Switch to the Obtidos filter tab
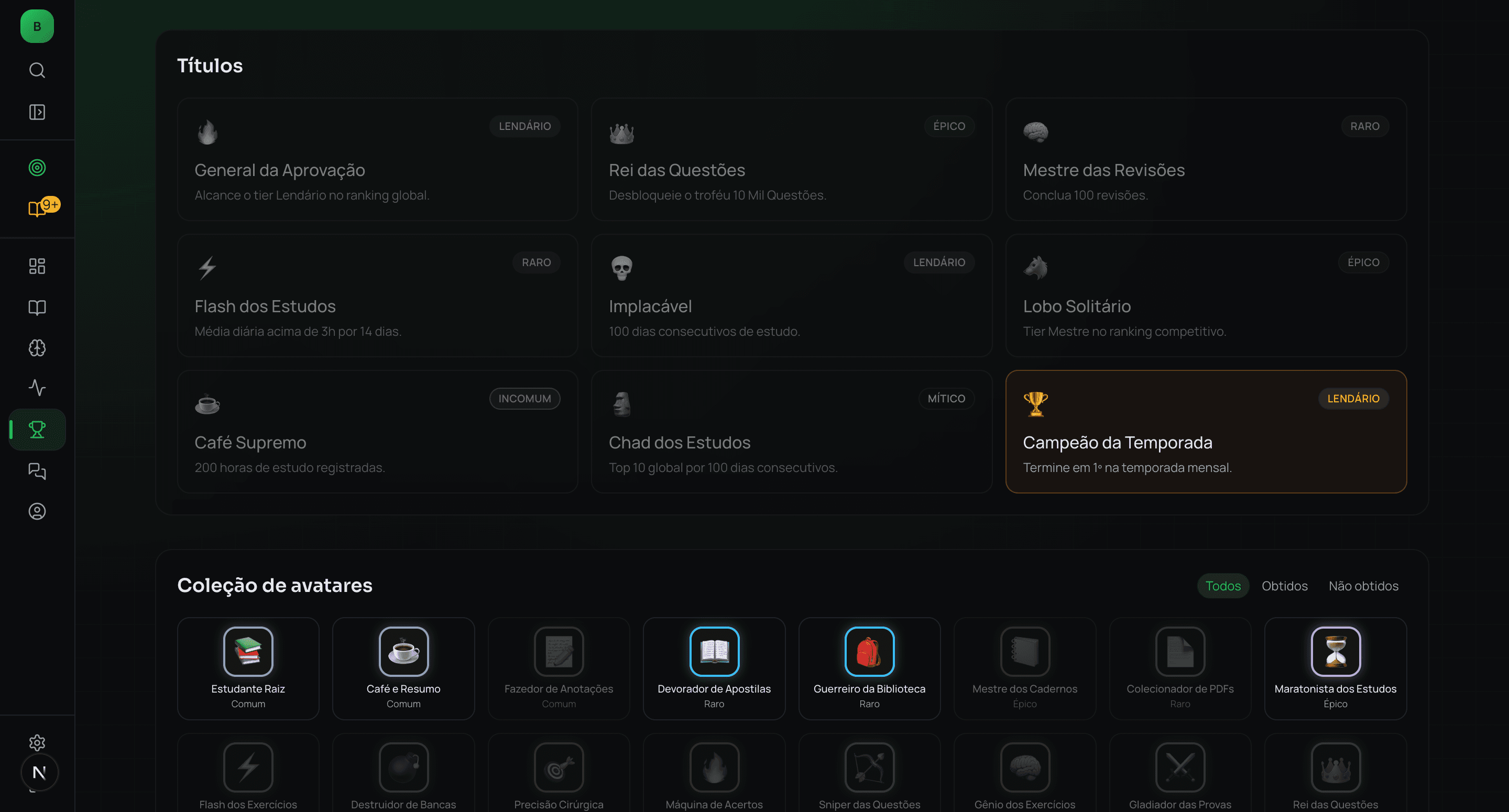Viewport: 1509px width, 812px height. point(1285,586)
